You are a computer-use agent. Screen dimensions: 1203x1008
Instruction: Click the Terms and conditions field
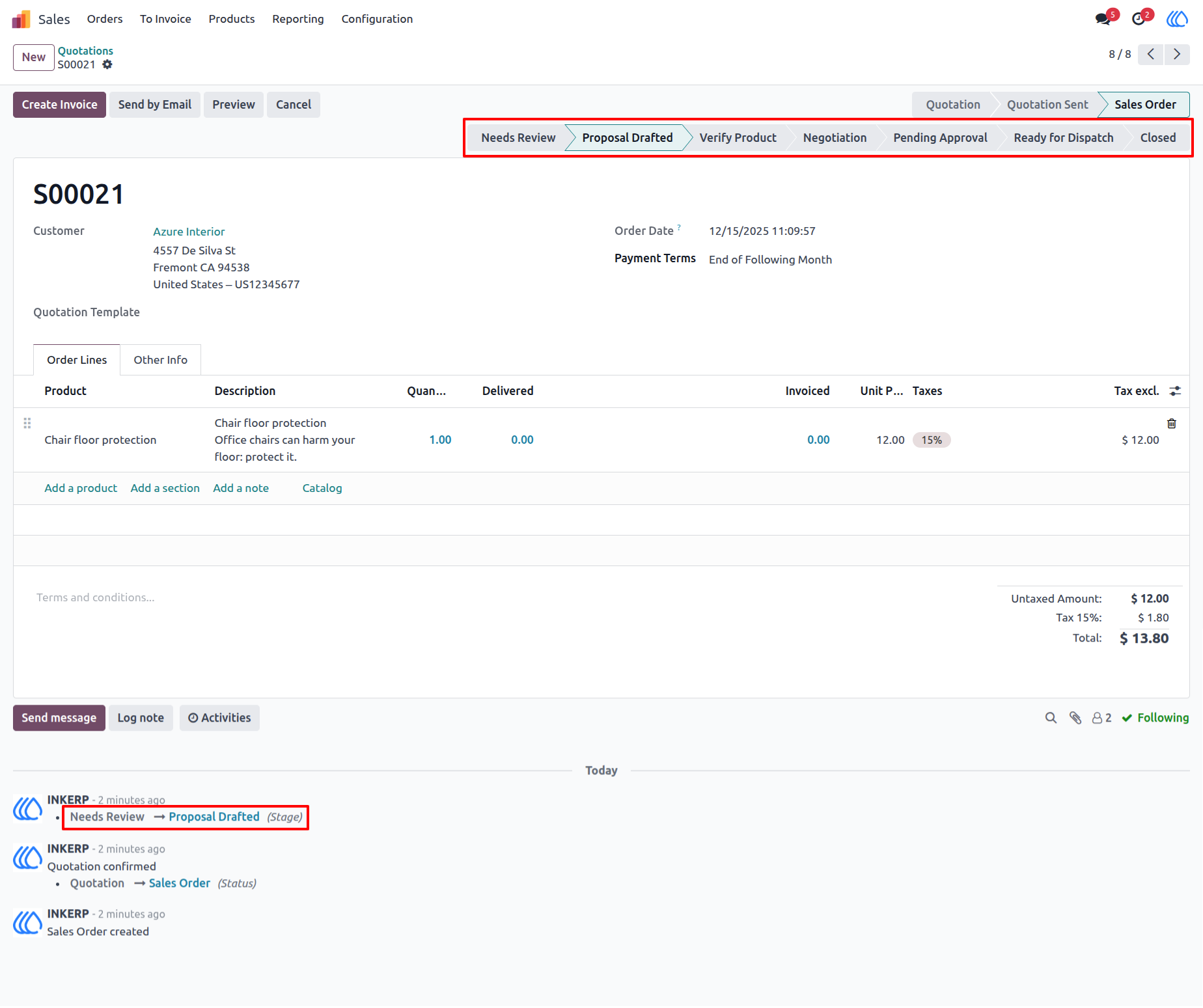[x=96, y=597]
